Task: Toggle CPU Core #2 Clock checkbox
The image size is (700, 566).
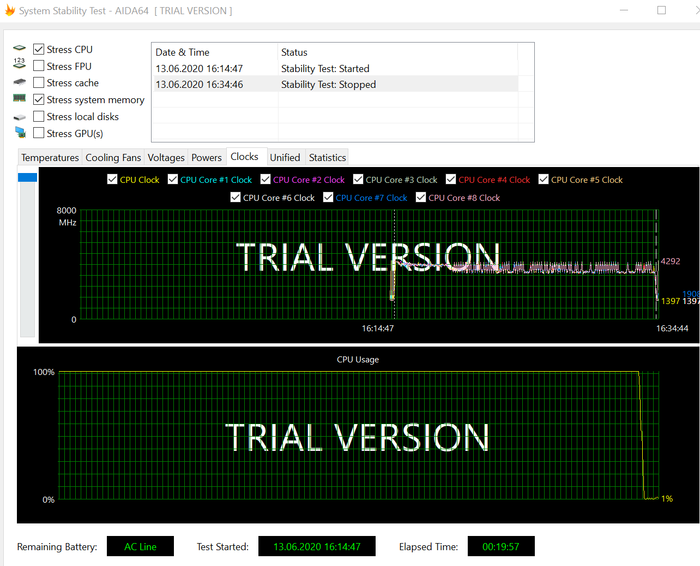Action: (266, 179)
